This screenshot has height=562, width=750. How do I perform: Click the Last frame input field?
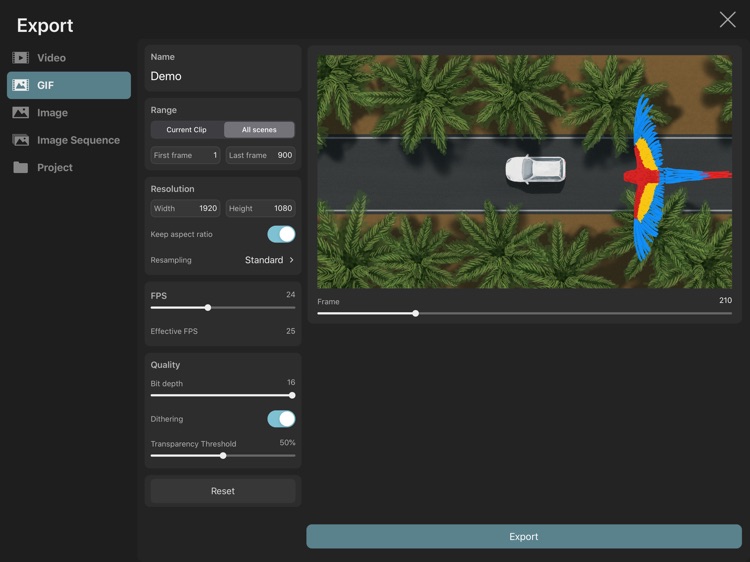pyautogui.click(x=260, y=155)
